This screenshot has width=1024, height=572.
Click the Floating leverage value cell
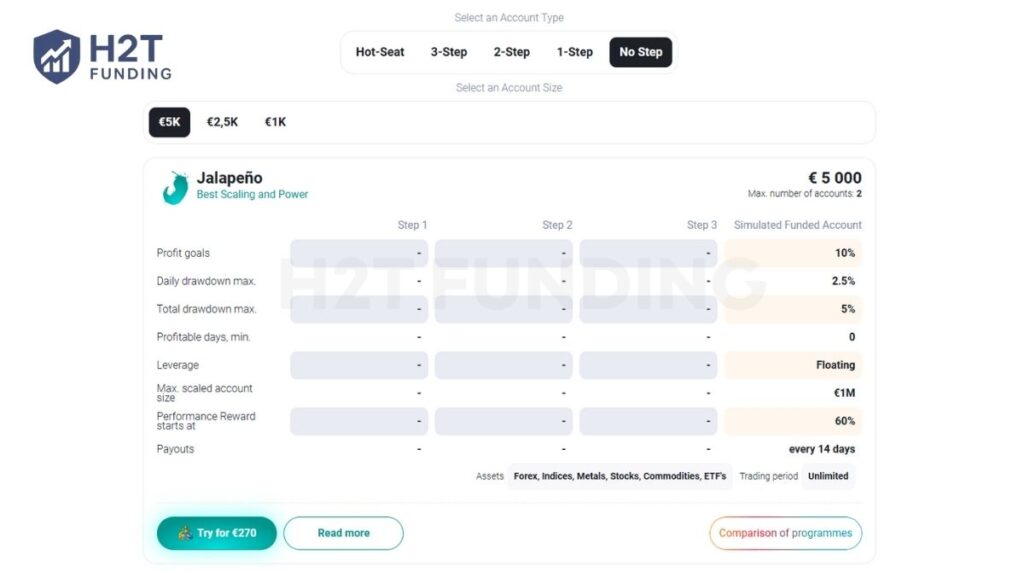point(793,365)
